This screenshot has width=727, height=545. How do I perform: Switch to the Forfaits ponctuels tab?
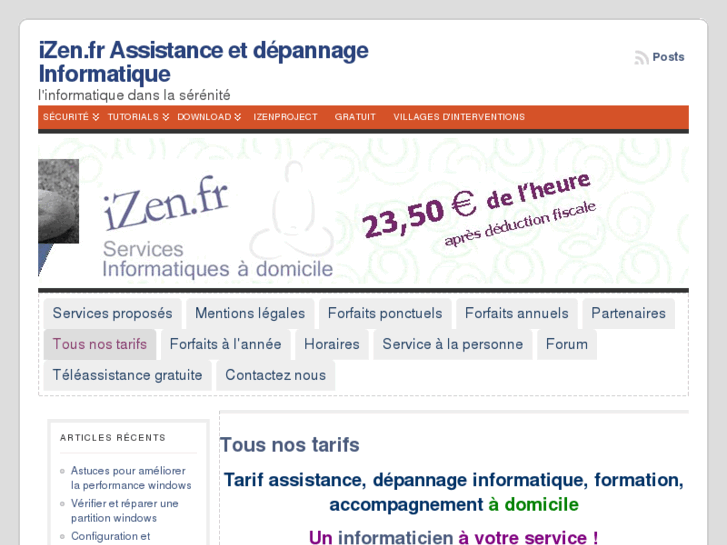[x=385, y=314]
